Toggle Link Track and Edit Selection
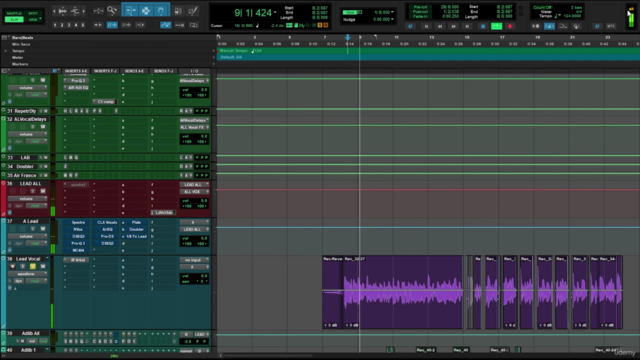This screenshot has height=360, width=640. [127, 25]
